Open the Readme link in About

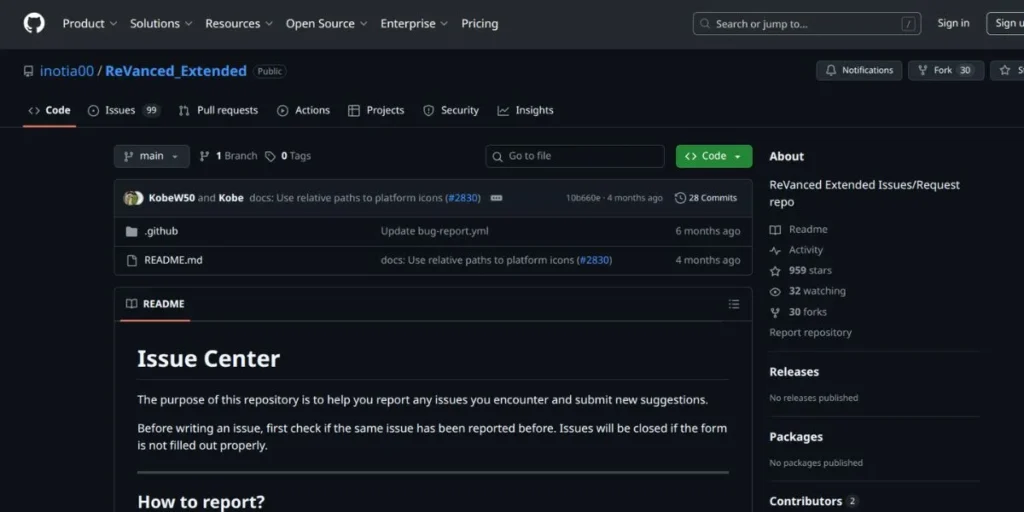tap(799, 229)
